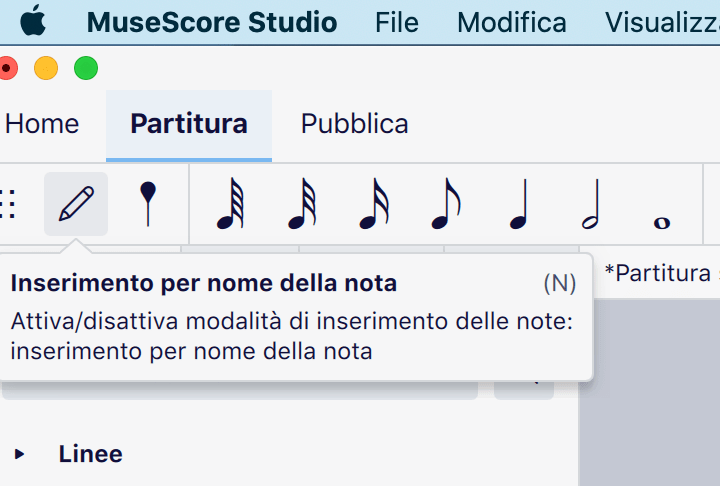Switch to the Home tab
The height and width of the screenshot is (486, 720).
coord(42,124)
